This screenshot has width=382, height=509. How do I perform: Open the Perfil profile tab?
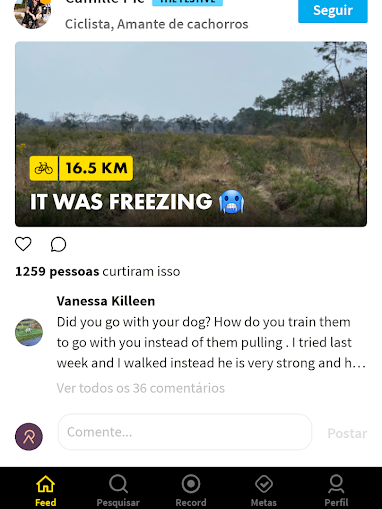pos(336,490)
